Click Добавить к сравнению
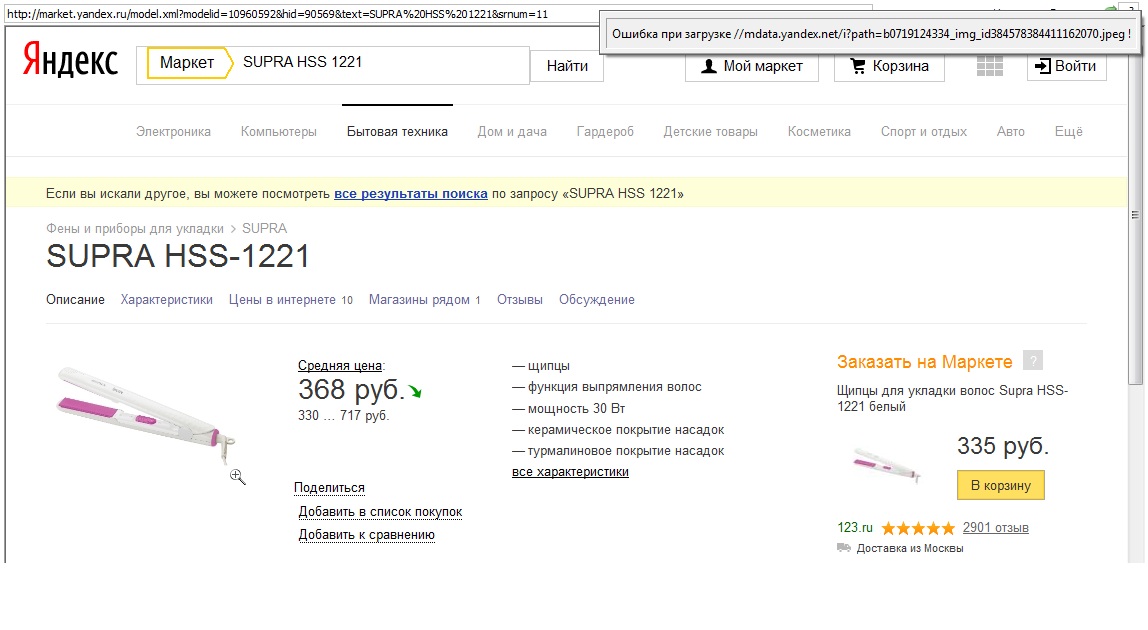Screen dimensions: 1148x630 pos(367,535)
